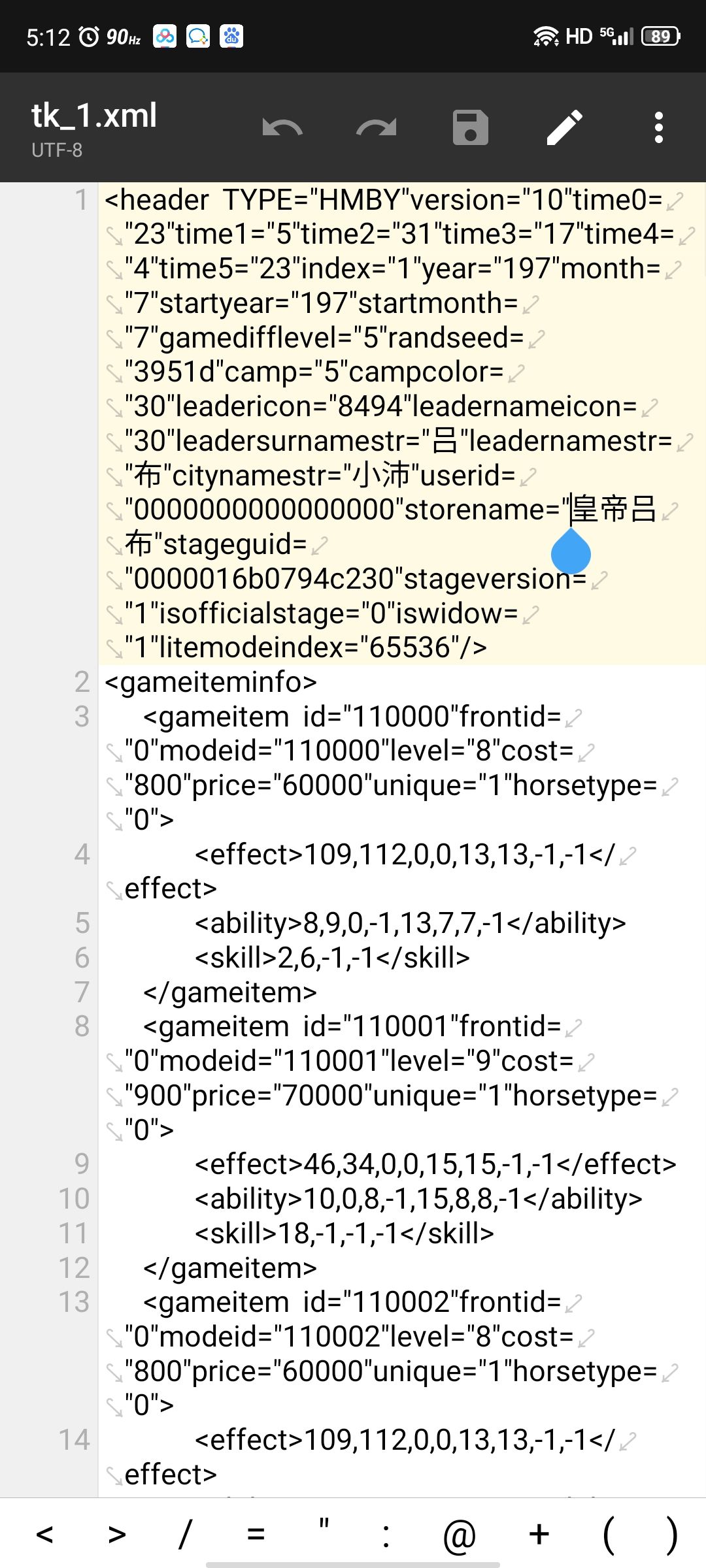Image resolution: width=706 pixels, height=1568 pixels.
Task: Tap the battery indicator in status bar
Action: tap(660, 36)
